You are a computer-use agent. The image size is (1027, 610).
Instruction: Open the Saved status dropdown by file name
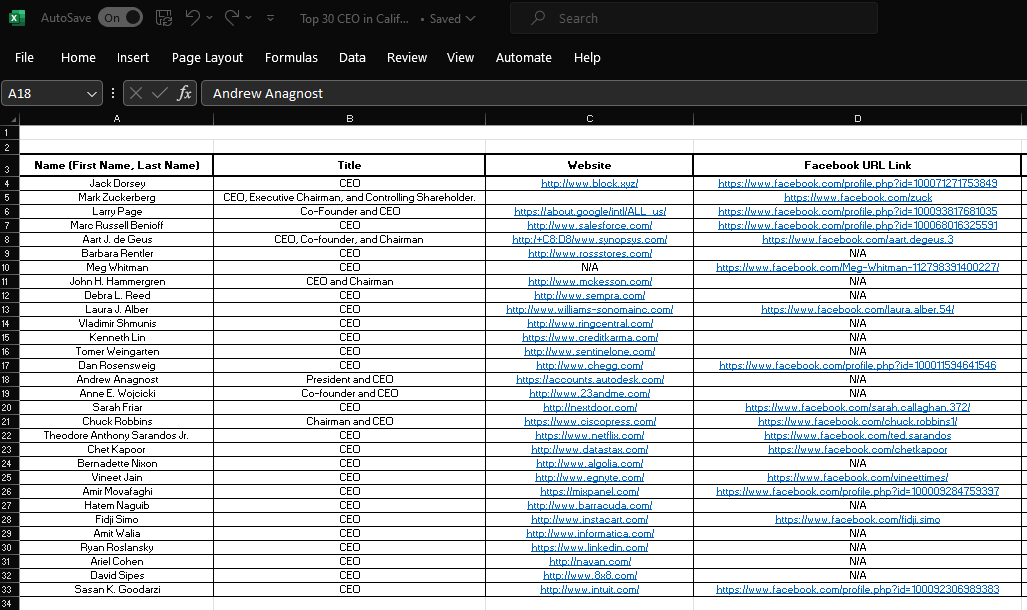point(453,18)
